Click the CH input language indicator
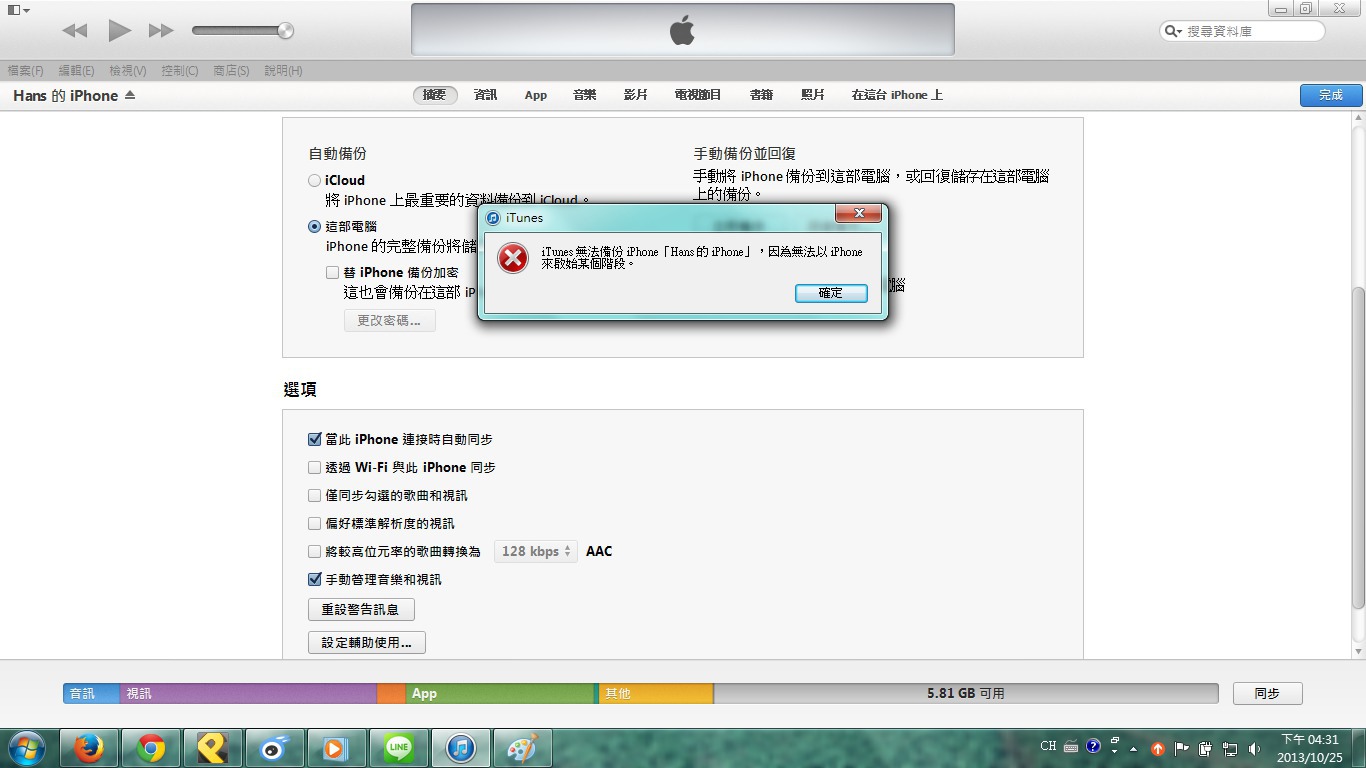This screenshot has width=1366, height=768. tap(1048, 746)
